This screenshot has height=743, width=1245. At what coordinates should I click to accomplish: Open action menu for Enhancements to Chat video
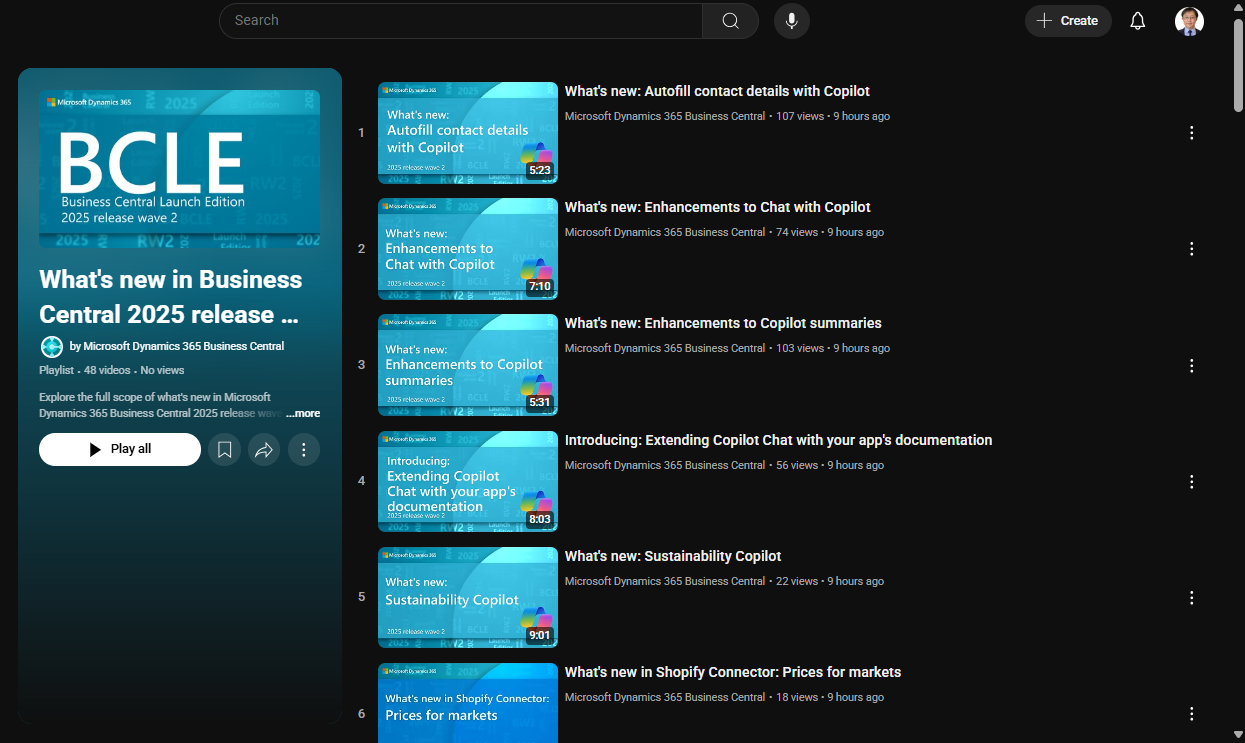1191,249
